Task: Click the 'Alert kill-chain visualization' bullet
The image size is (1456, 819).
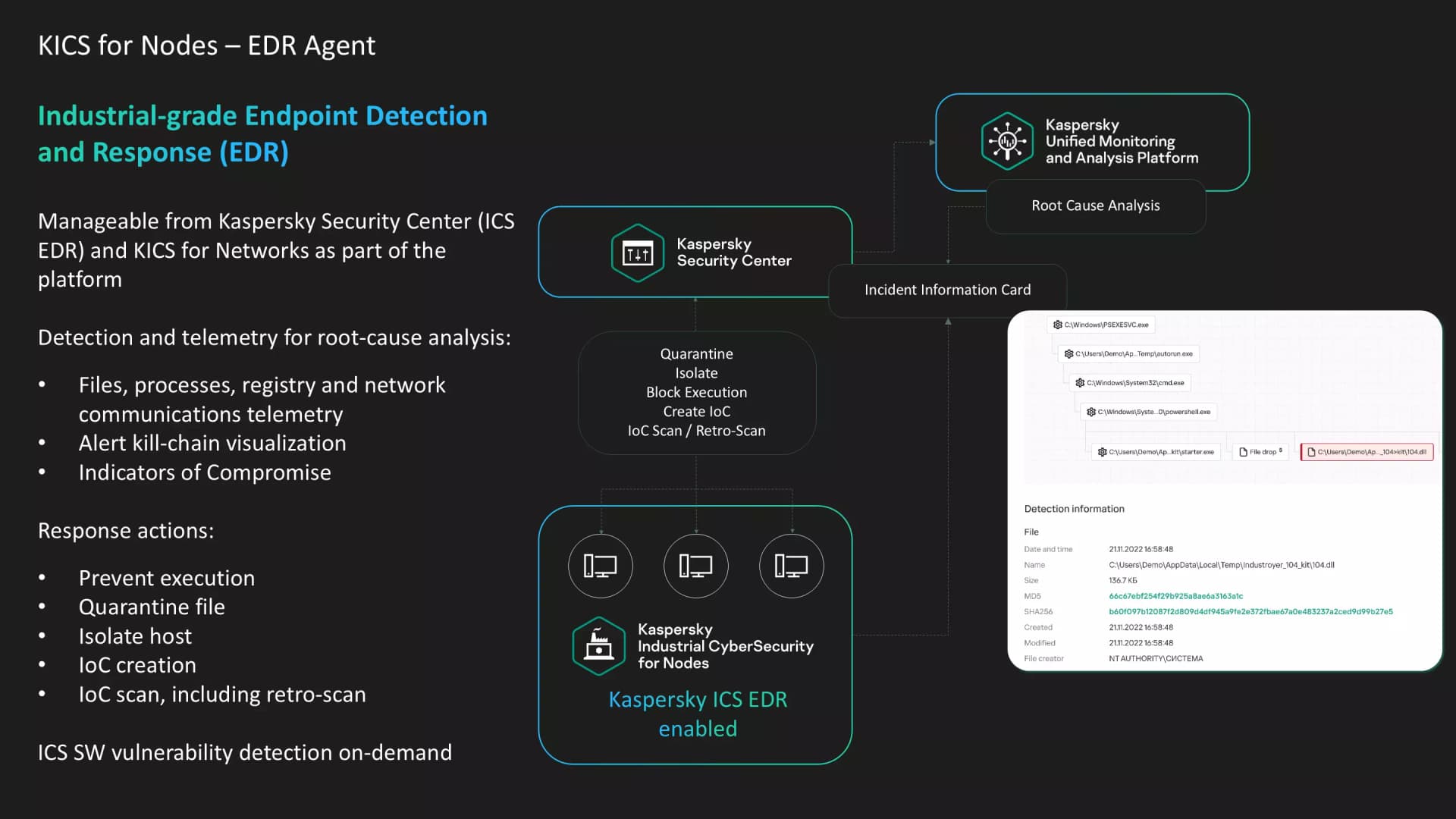Action: pyautogui.click(x=212, y=443)
